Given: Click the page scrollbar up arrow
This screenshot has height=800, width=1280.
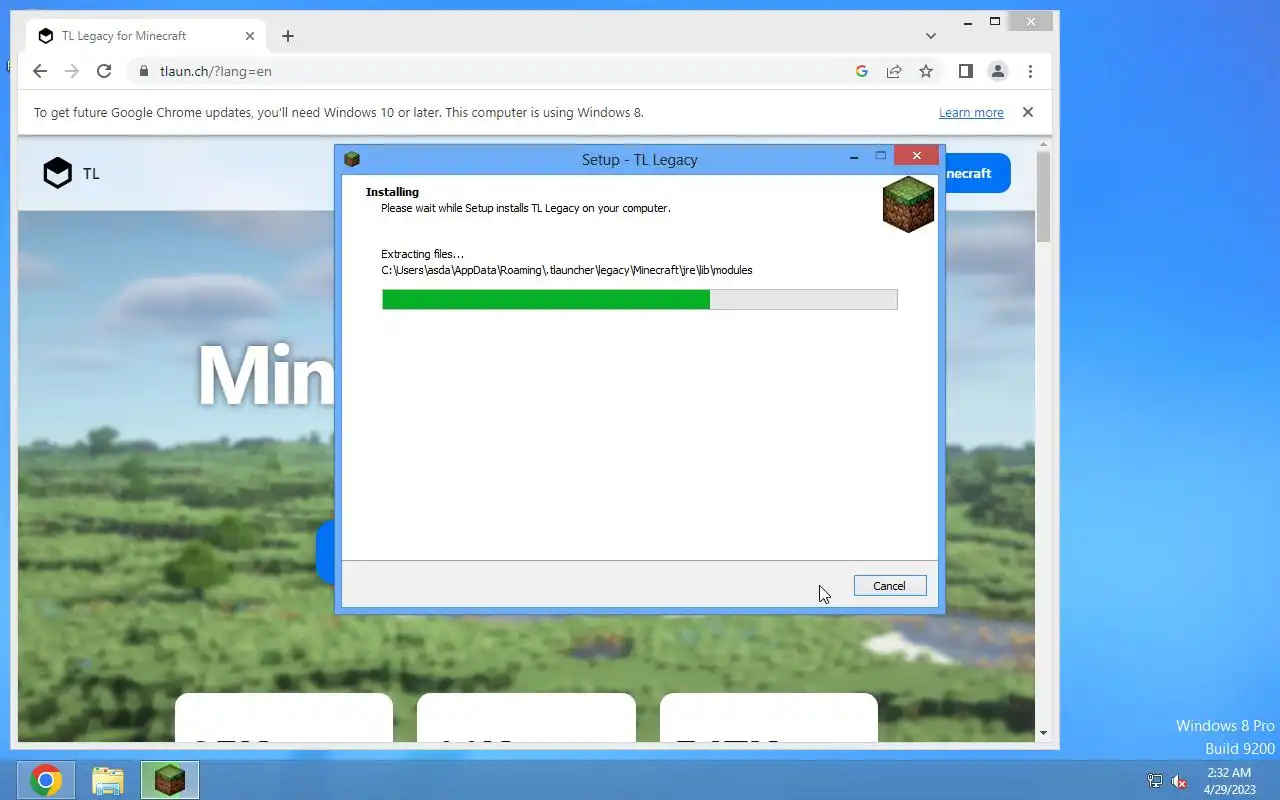Looking at the screenshot, I should 1044,146.
